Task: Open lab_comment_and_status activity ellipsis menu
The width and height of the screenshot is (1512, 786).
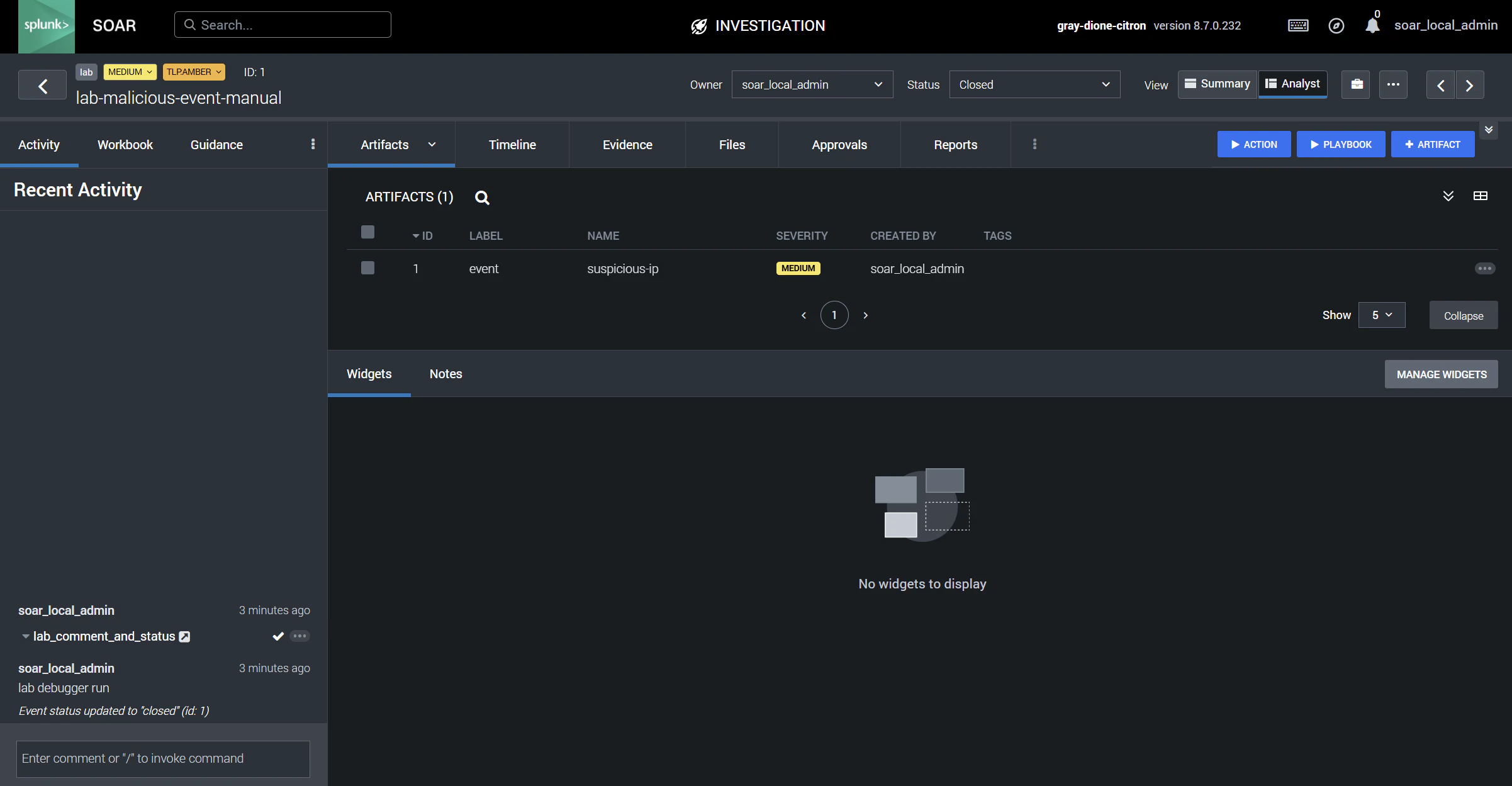Action: click(x=300, y=636)
